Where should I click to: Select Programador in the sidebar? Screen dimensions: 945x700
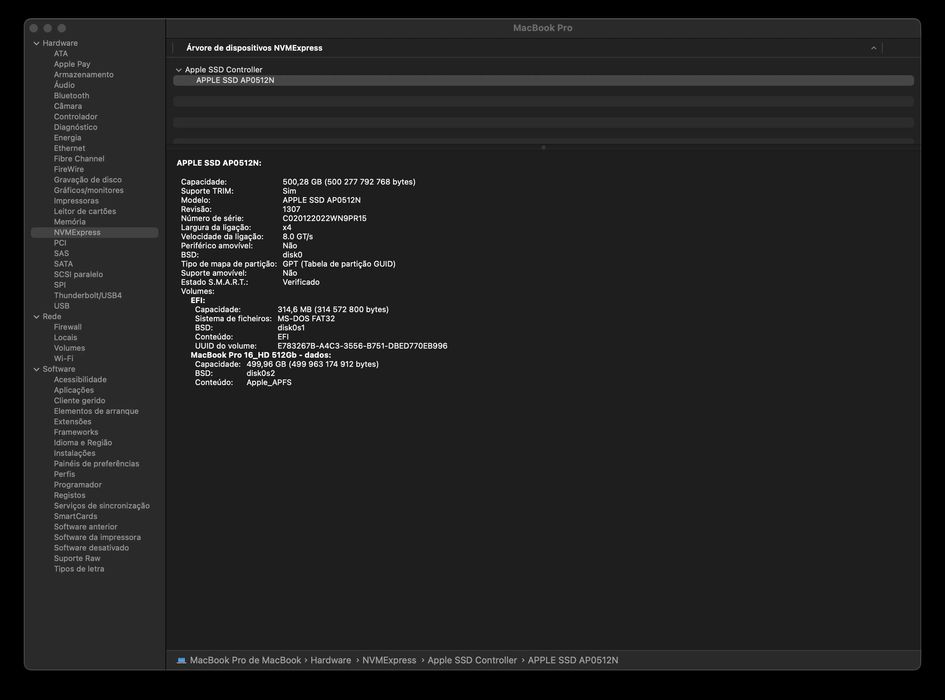pos(78,485)
